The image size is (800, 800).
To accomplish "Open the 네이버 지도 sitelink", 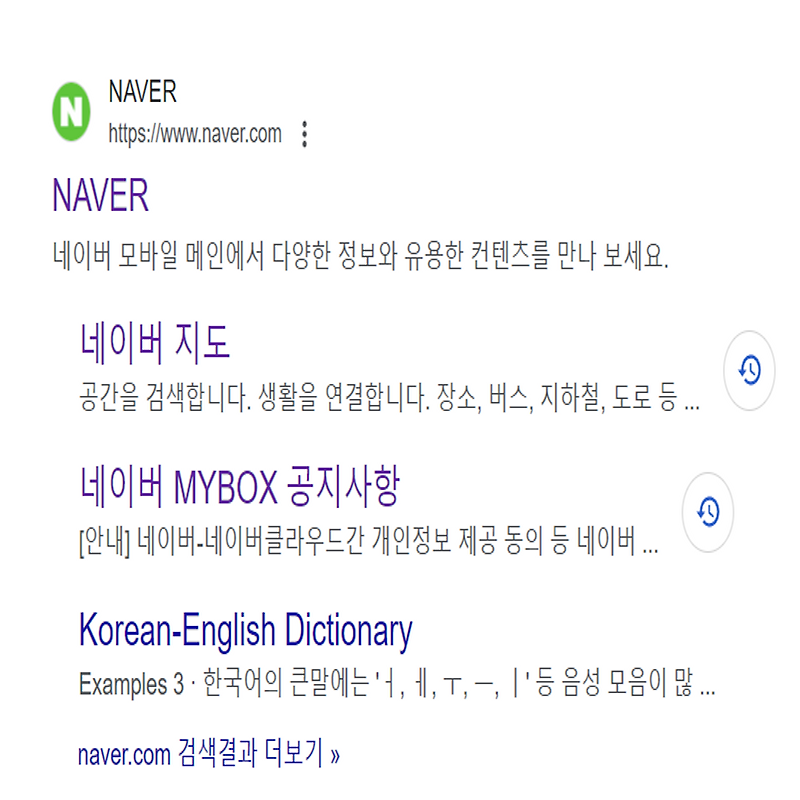I will [155, 342].
